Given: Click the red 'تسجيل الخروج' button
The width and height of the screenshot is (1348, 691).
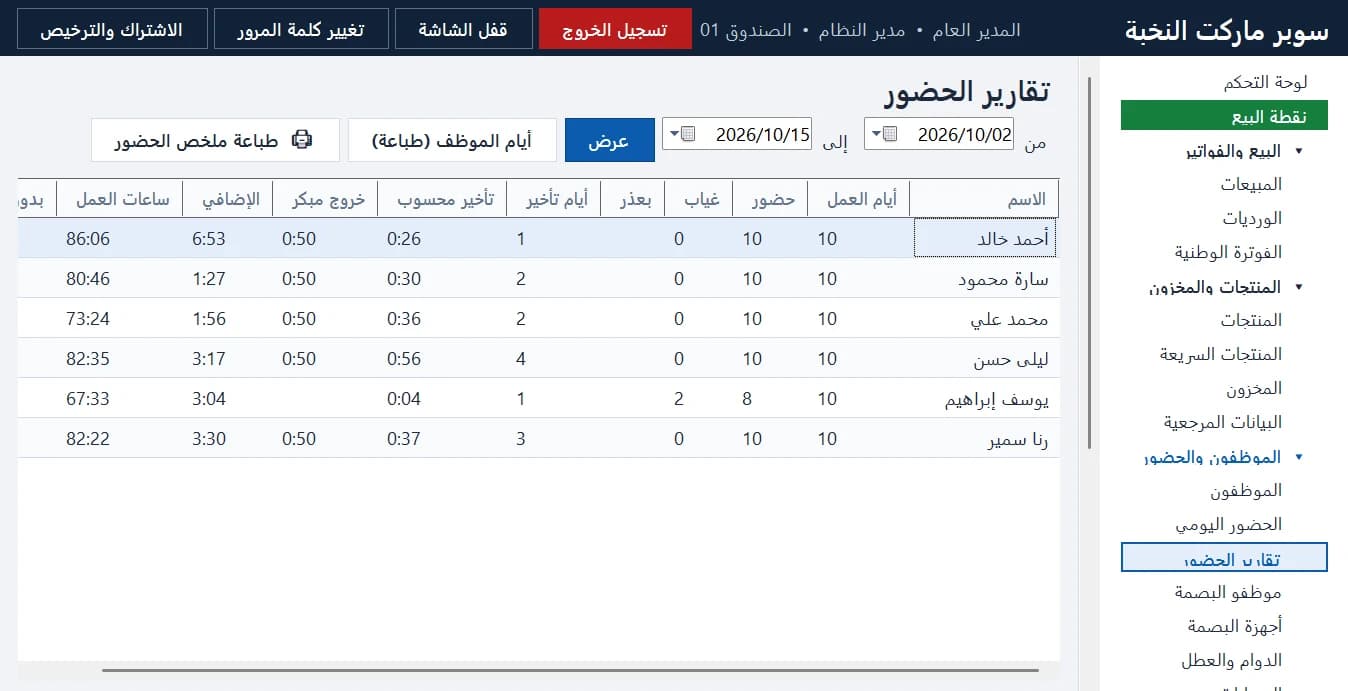Looking at the screenshot, I should coord(615,29).
